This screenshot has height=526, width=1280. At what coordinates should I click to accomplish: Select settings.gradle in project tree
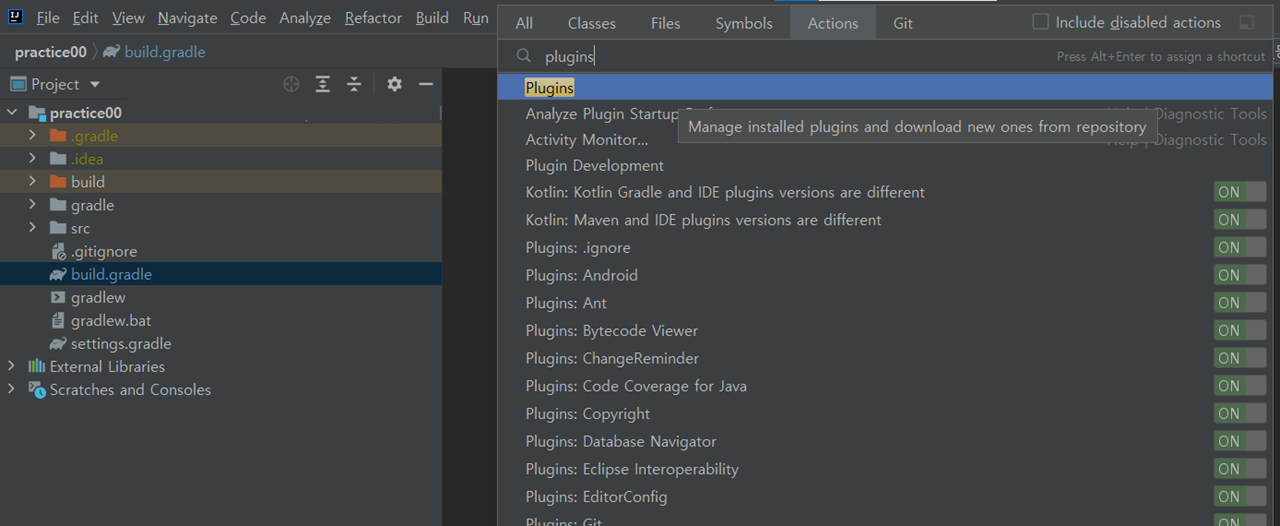click(x=121, y=344)
